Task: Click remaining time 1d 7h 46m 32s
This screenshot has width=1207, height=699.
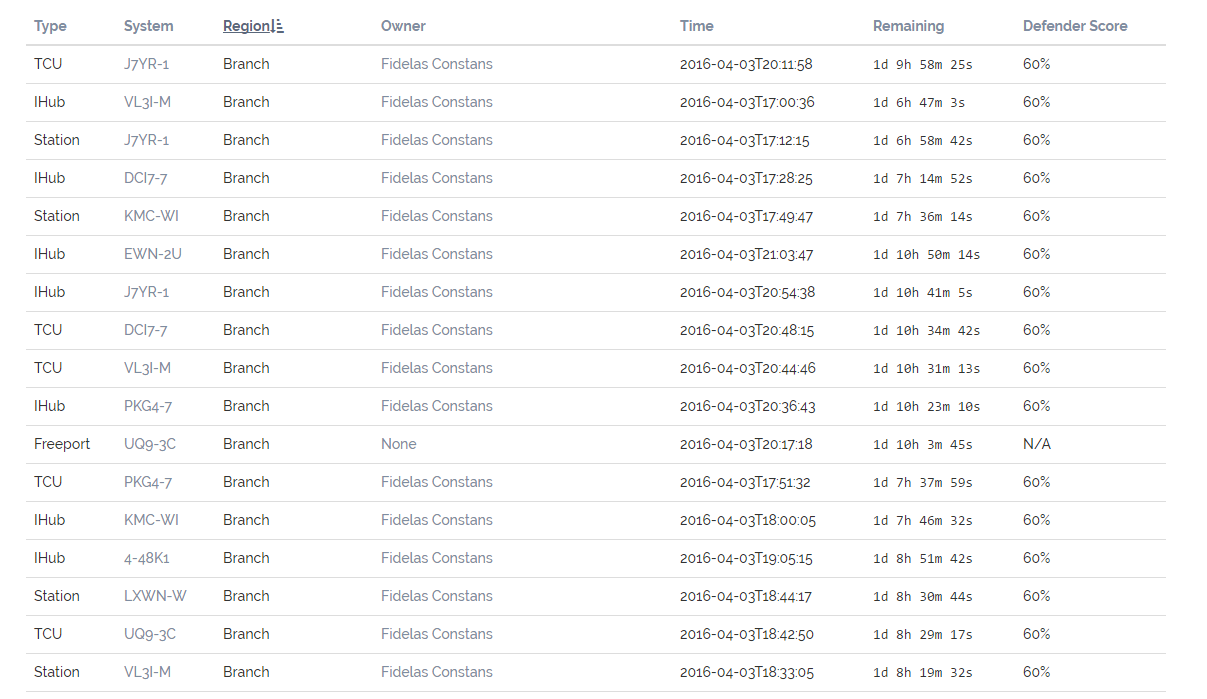Action: [x=923, y=520]
